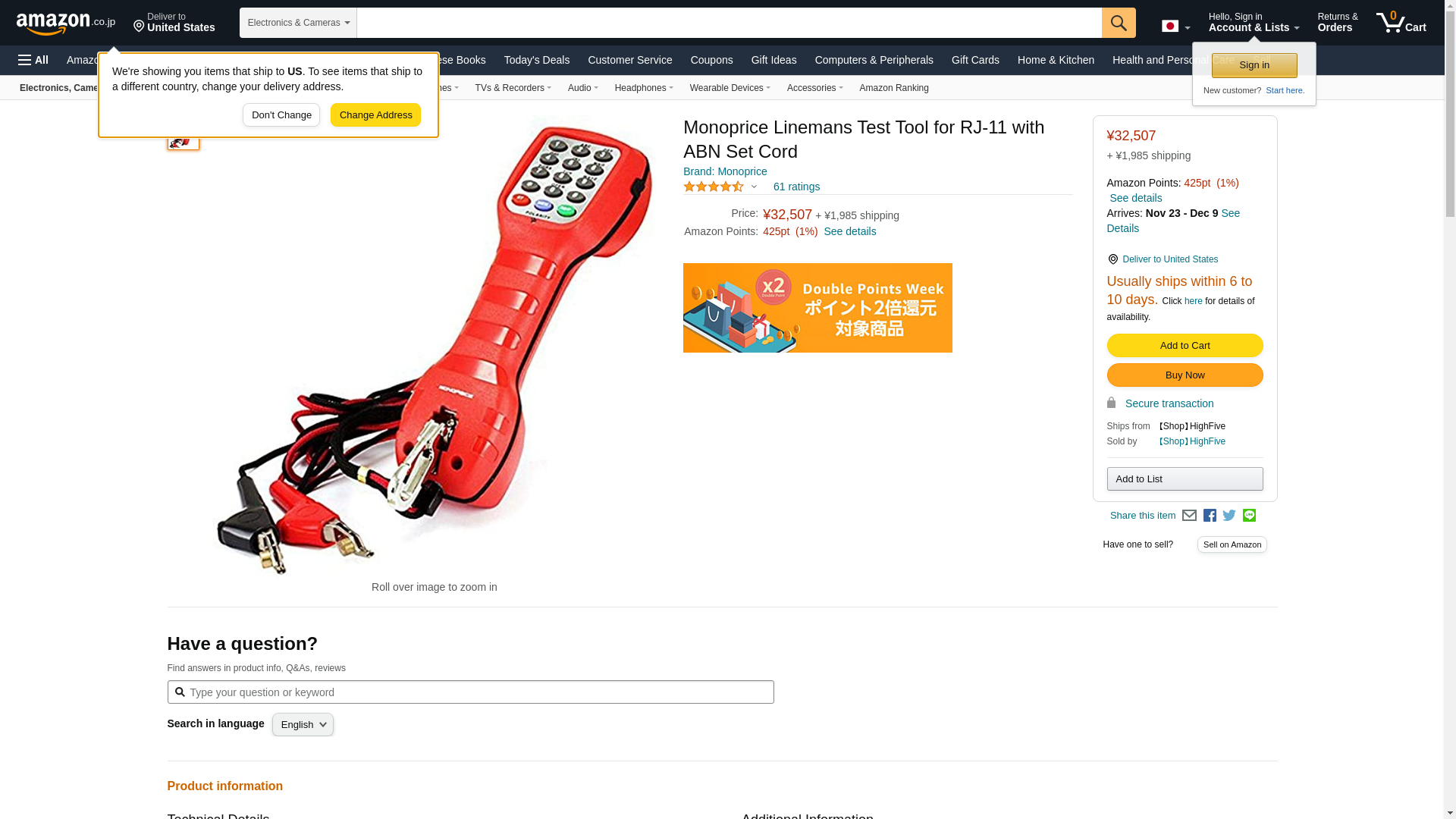Open the Amazon.co.jp logo home link
Viewport: 1456px width, 819px height.
pyautogui.click(x=66, y=24)
